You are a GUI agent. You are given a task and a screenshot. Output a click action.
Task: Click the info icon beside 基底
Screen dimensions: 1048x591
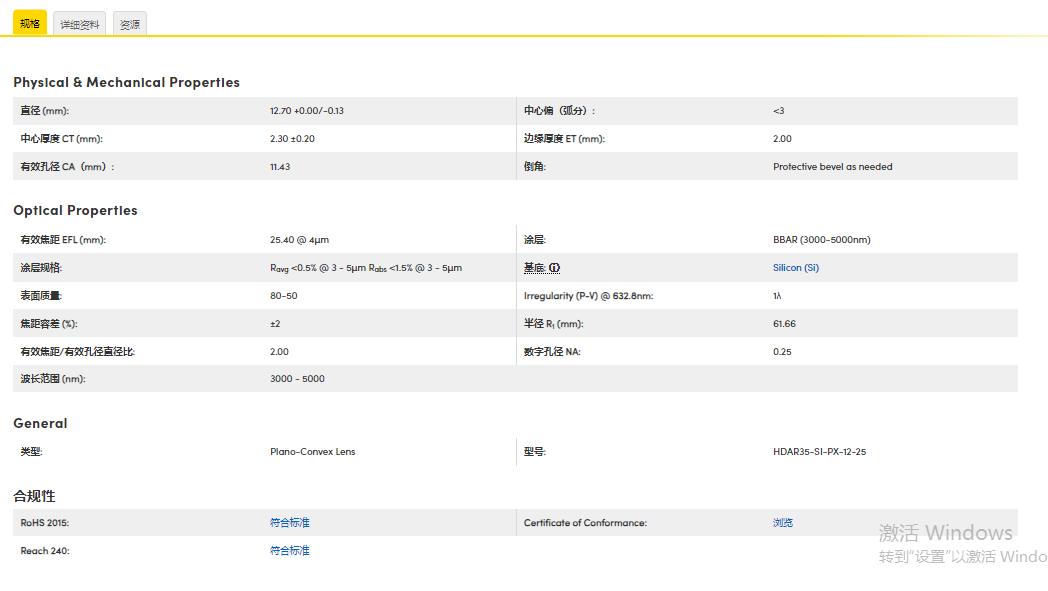pos(552,267)
